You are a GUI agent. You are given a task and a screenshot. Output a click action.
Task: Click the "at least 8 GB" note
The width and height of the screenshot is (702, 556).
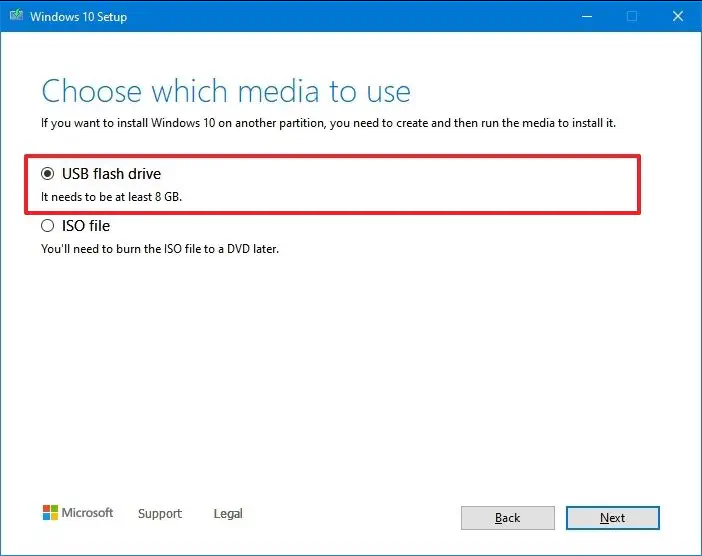pyautogui.click(x=111, y=197)
